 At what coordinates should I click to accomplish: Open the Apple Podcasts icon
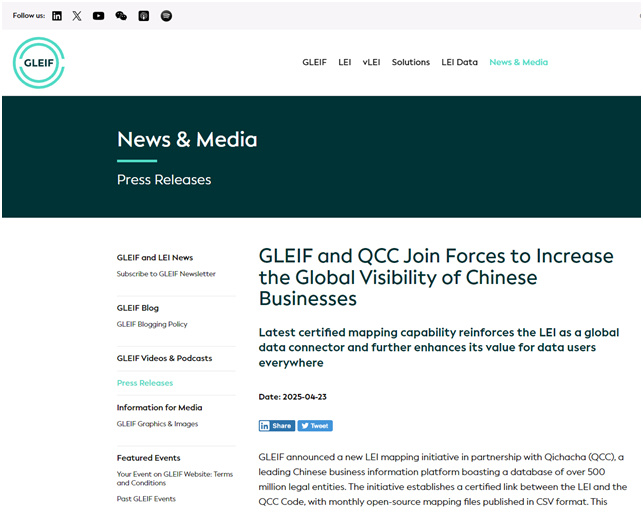(144, 16)
